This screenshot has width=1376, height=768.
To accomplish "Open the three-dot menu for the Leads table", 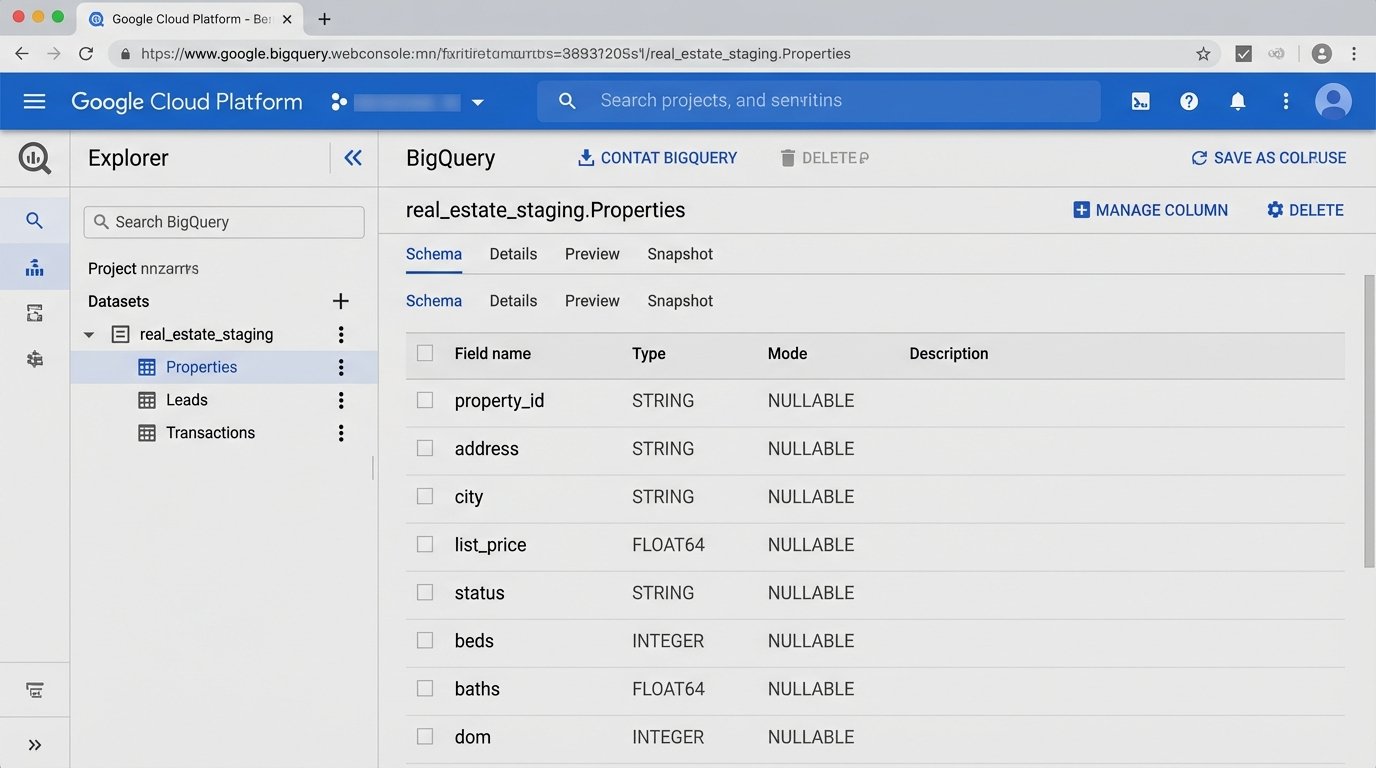I will [340, 399].
